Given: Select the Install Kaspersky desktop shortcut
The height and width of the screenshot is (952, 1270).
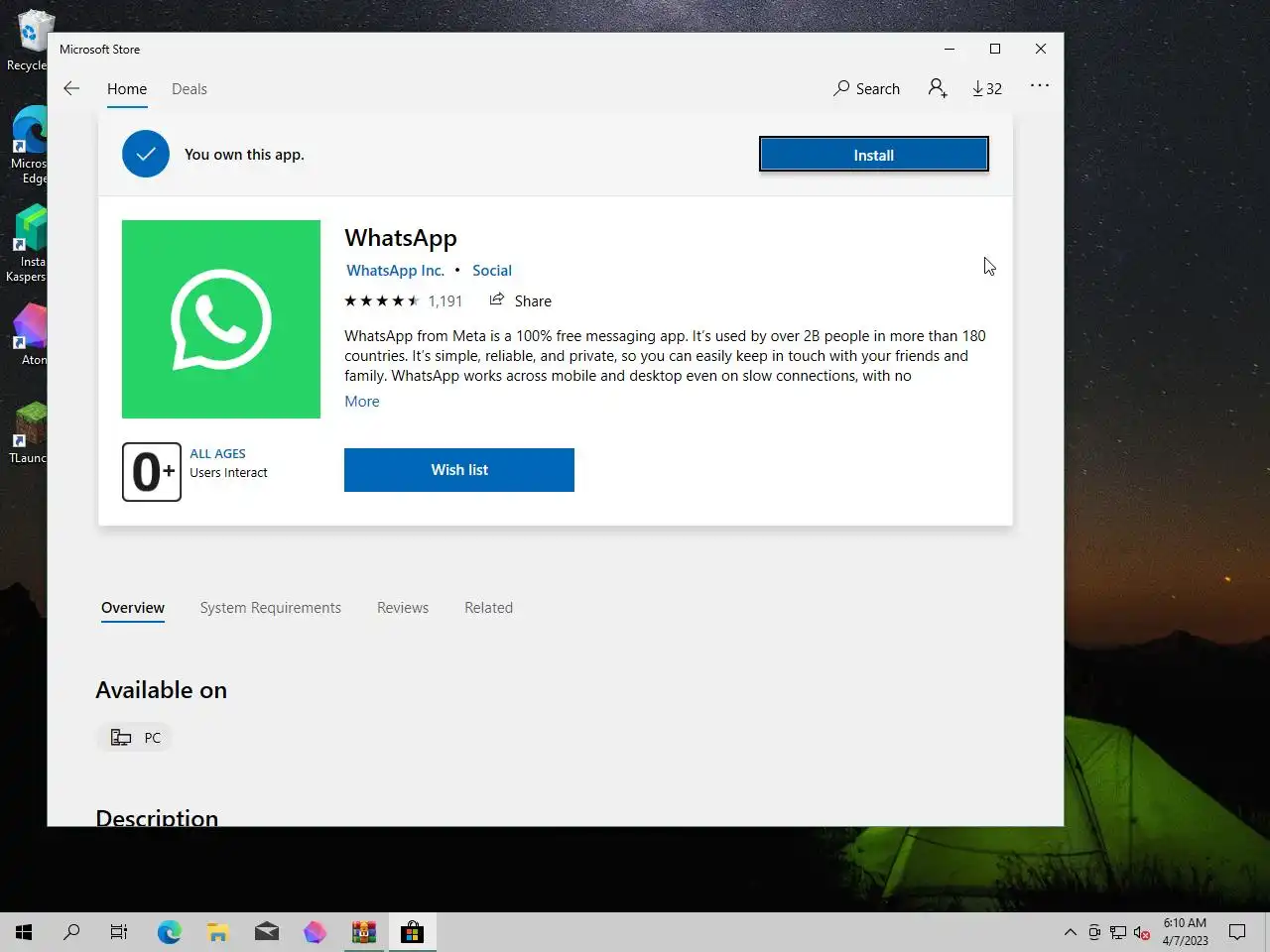Looking at the screenshot, I should [28, 244].
